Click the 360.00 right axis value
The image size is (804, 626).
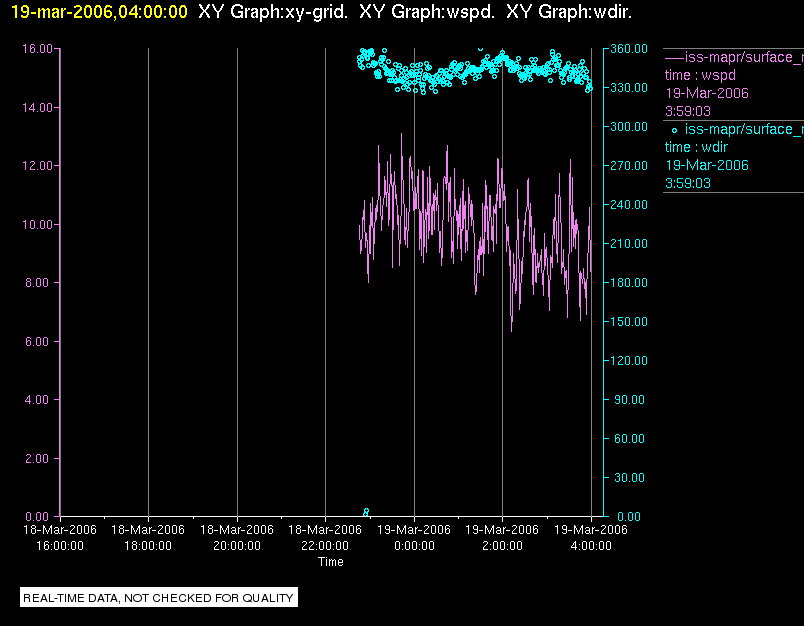(x=629, y=49)
